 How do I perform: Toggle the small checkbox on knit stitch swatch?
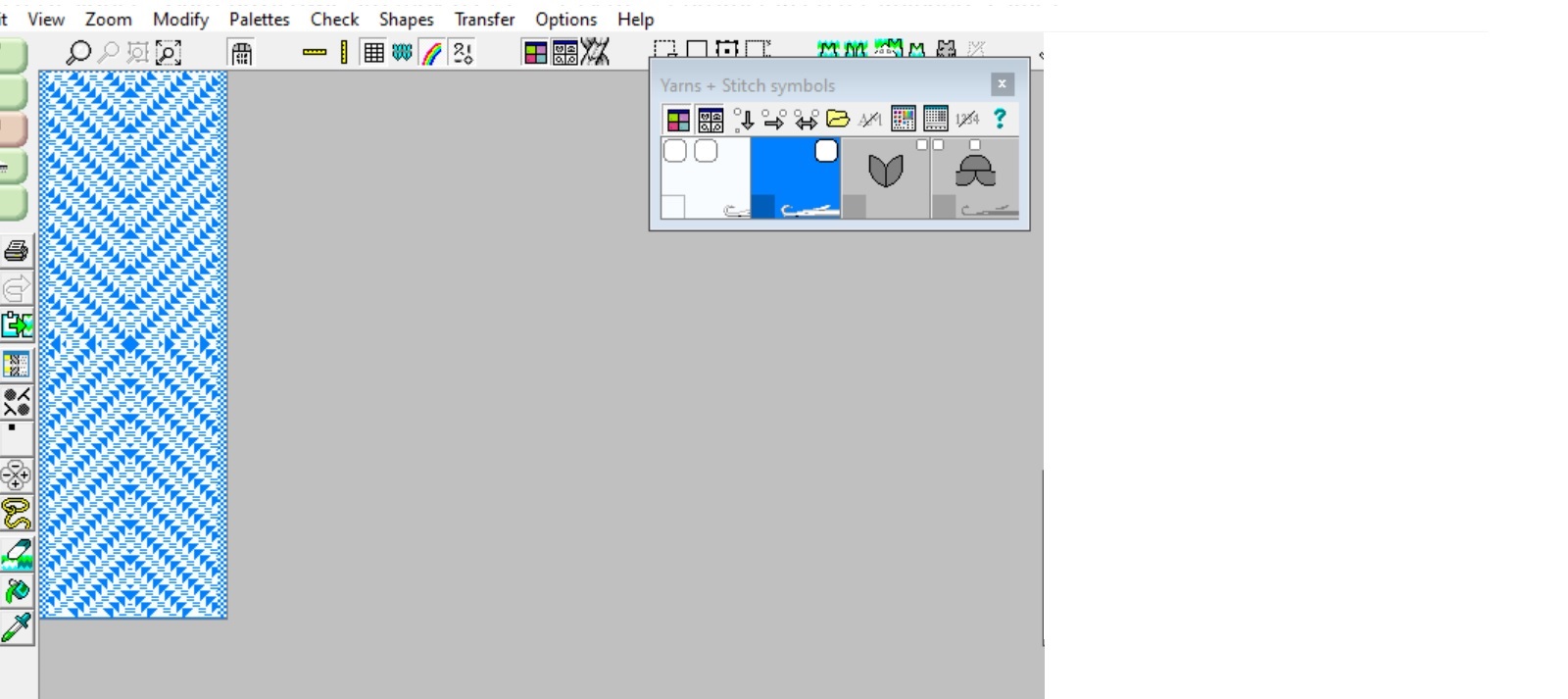coord(921,144)
